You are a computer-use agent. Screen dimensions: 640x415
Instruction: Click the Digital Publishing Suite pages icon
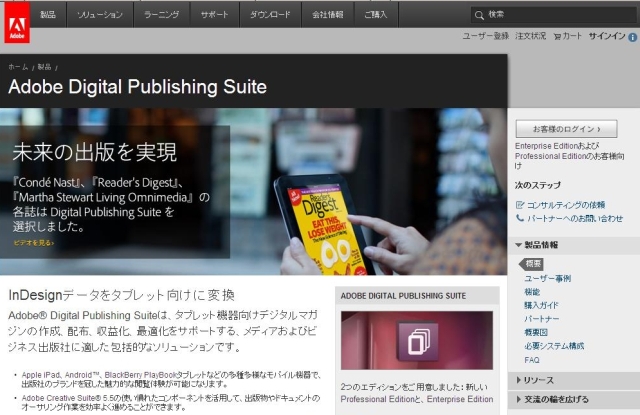click(418, 341)
